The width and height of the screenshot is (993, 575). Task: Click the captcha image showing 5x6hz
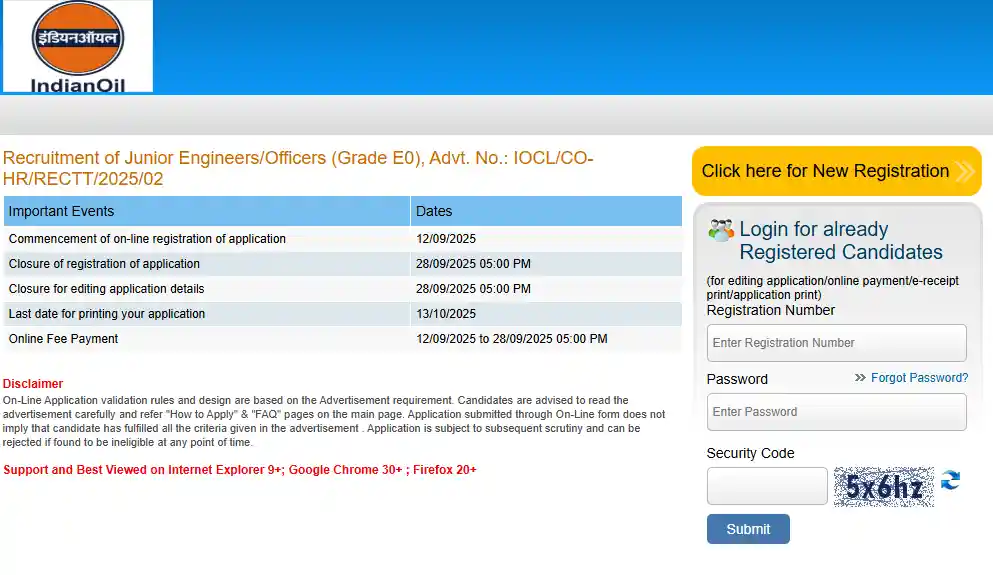coord(883,487)
